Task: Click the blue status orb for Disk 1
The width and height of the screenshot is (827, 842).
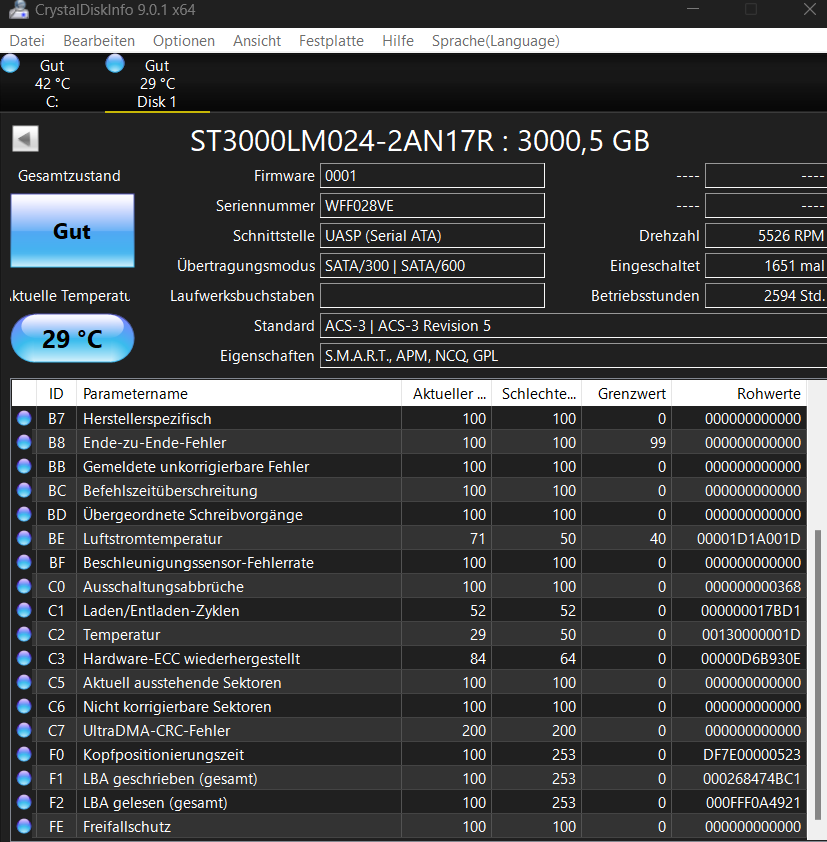Action: (x=115, y=64)
